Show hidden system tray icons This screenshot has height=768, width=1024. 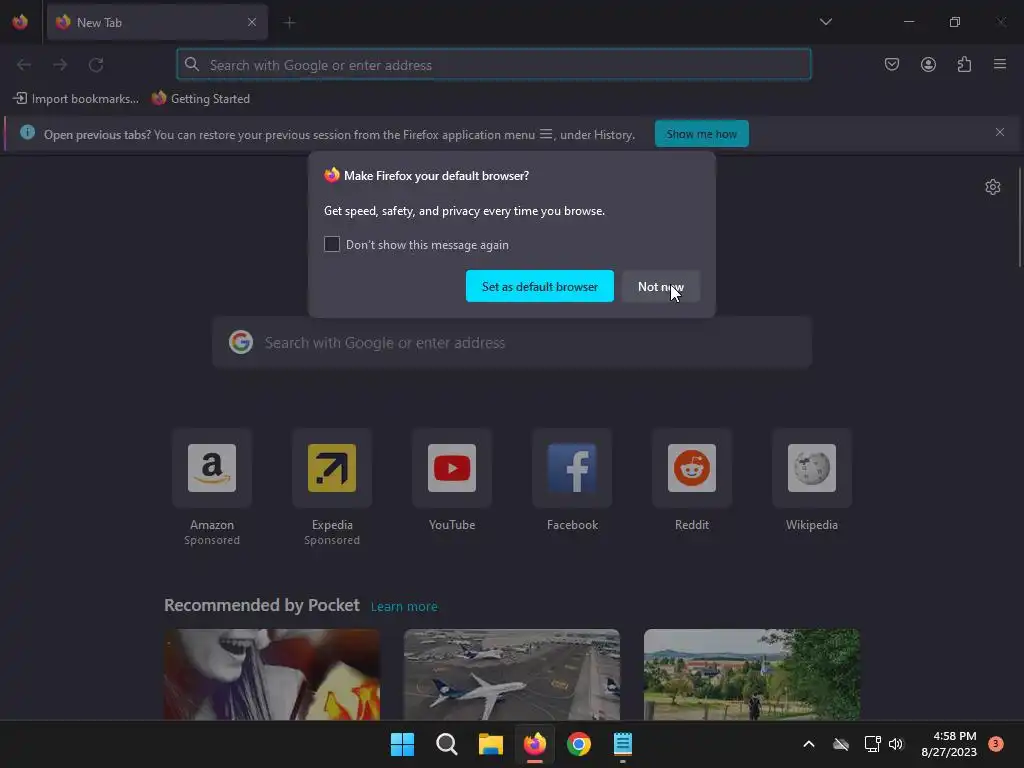pos(808,744)
